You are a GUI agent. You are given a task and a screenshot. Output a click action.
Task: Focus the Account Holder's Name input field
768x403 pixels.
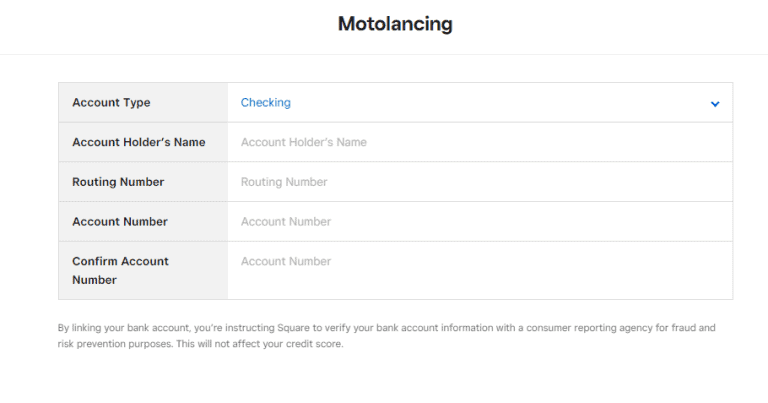click(478, 142)
